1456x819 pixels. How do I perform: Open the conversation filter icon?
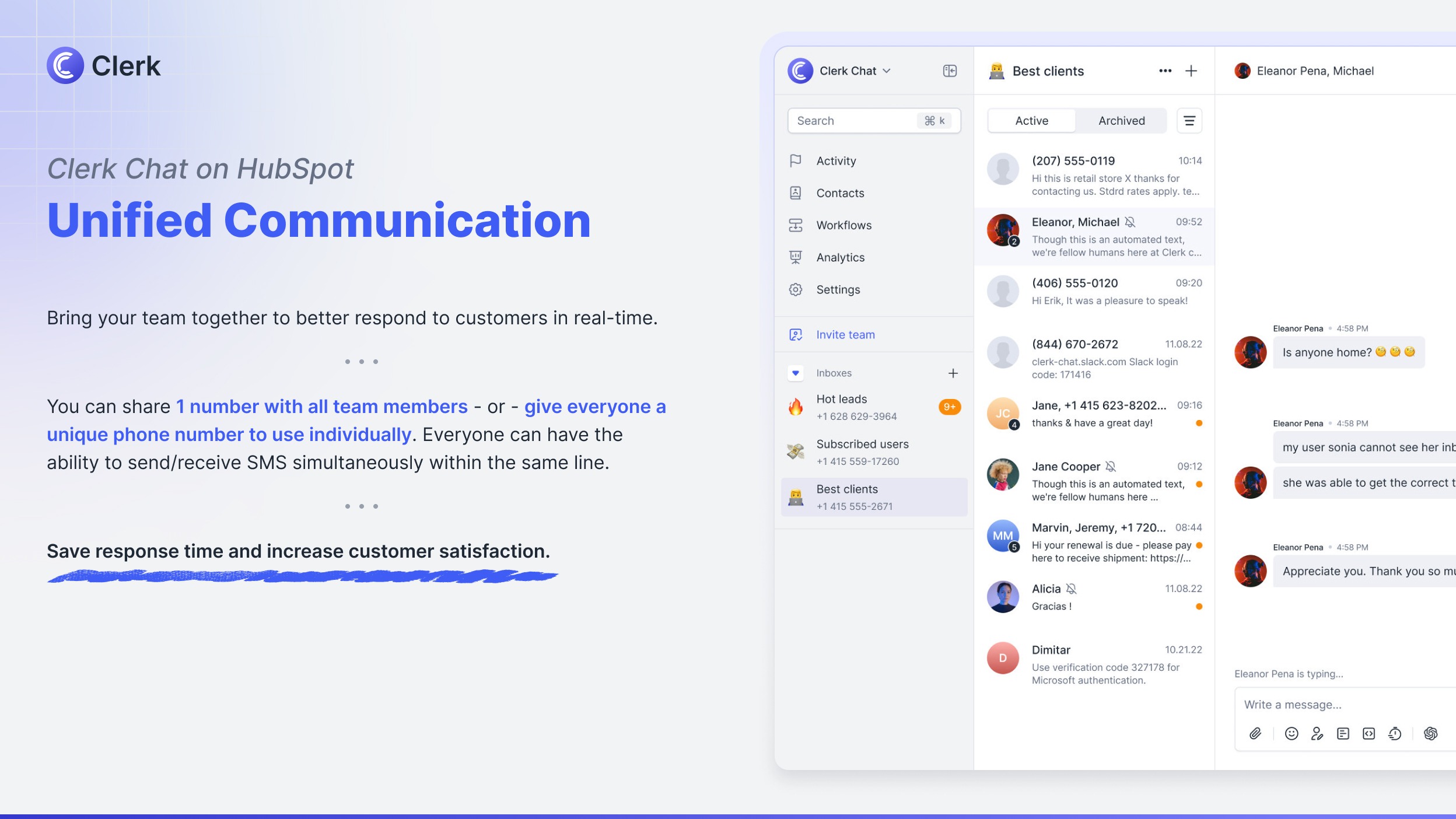(1189, 121)
